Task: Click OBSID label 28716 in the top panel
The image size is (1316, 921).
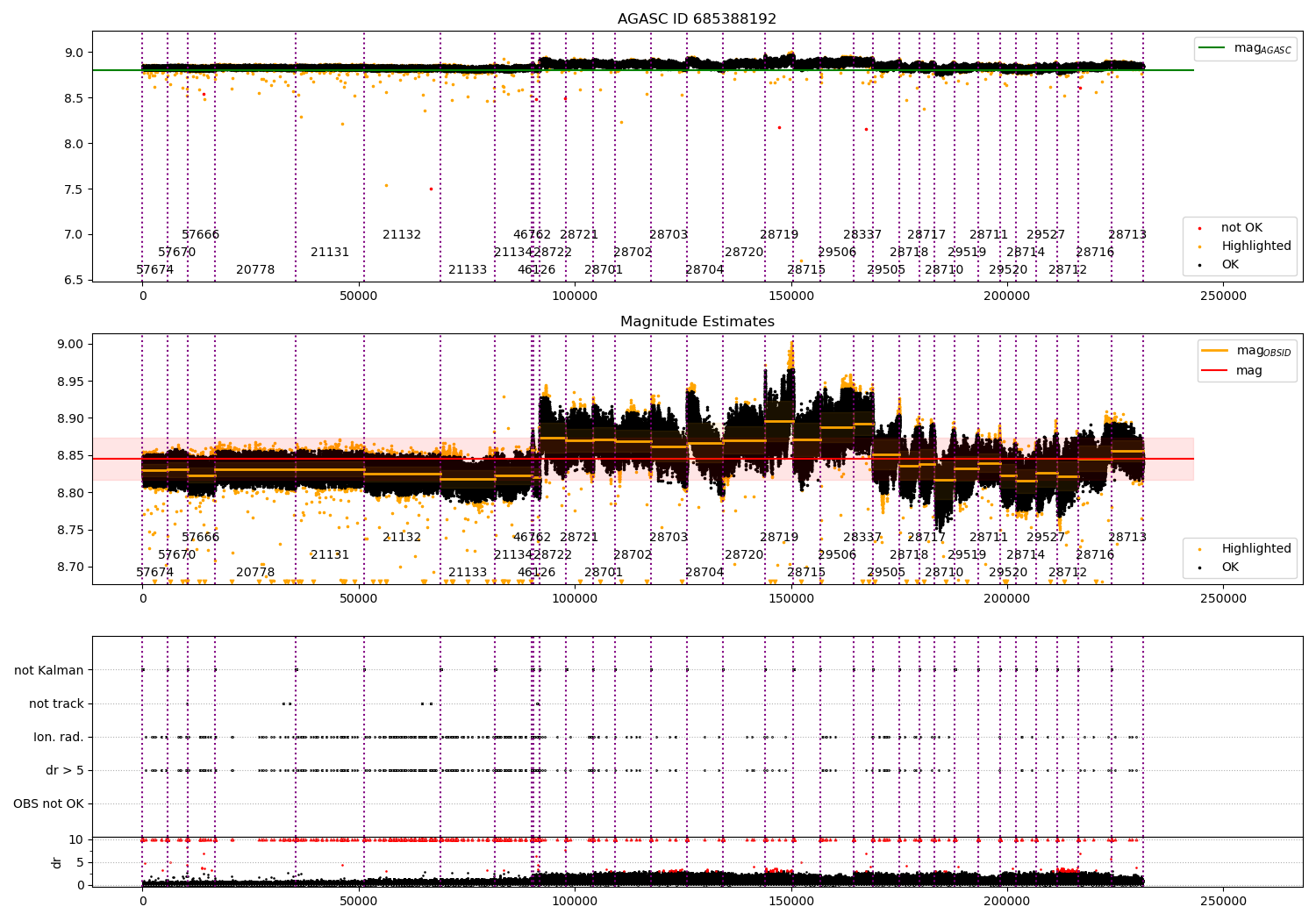Action: point(1095,252)
